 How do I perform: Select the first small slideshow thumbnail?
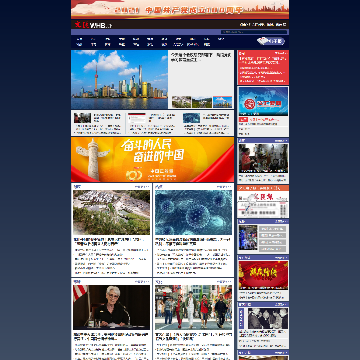point(181,102)
